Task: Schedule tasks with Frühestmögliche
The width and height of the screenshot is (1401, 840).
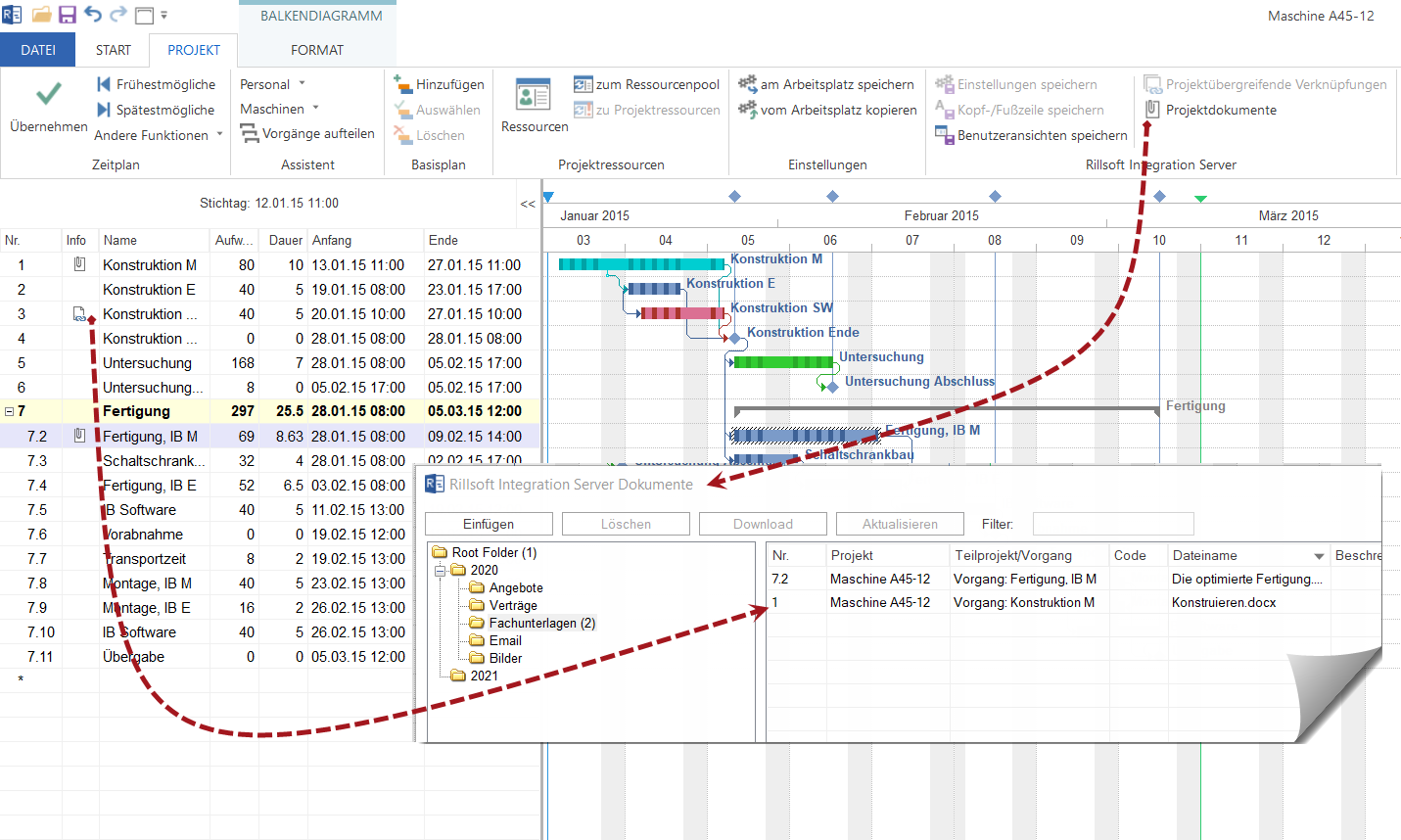Action: tap(156, 84)
